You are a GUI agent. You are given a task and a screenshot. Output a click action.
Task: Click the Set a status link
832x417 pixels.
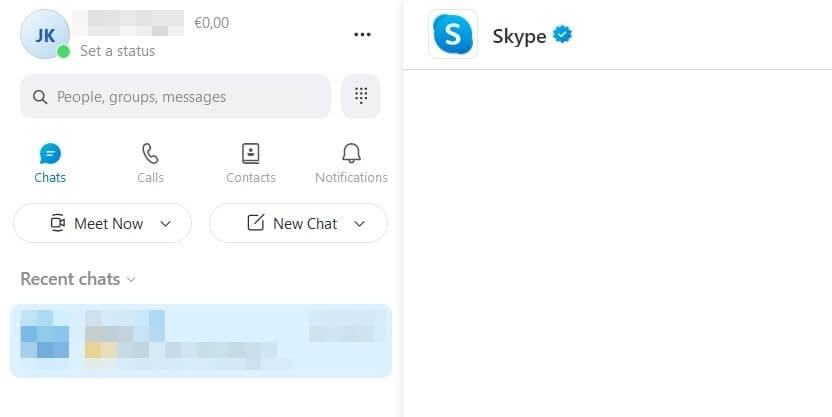tap(117, 51)
